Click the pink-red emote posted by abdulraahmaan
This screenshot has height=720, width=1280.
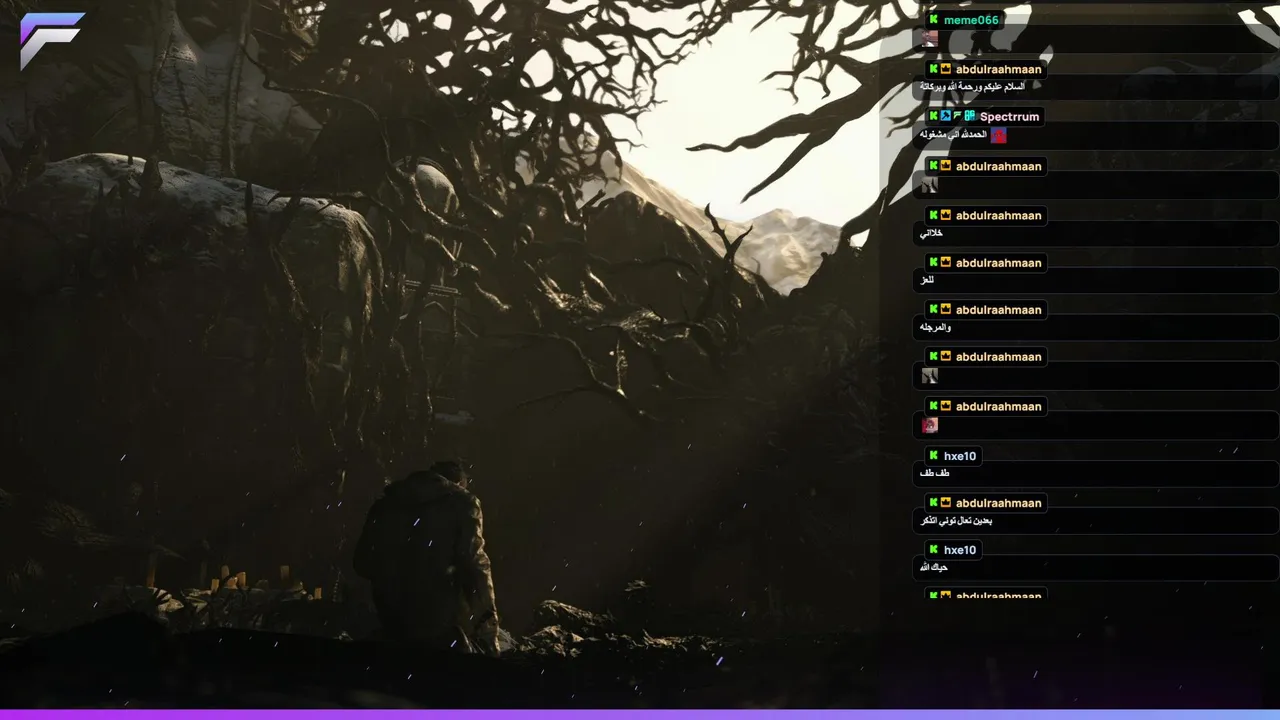click(930, 425)
